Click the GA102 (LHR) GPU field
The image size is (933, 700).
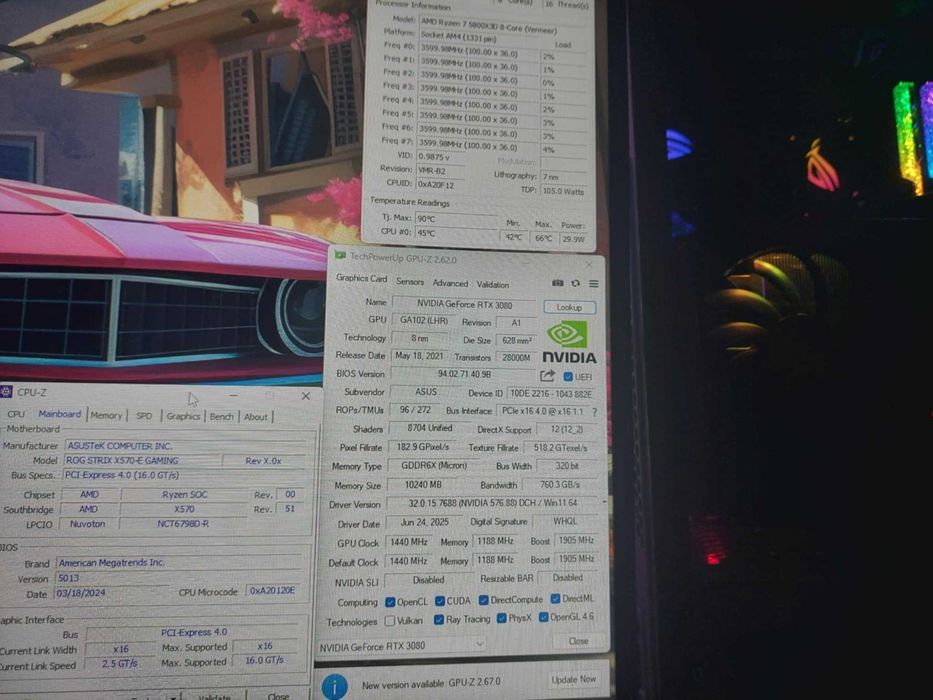coord(424,320)
